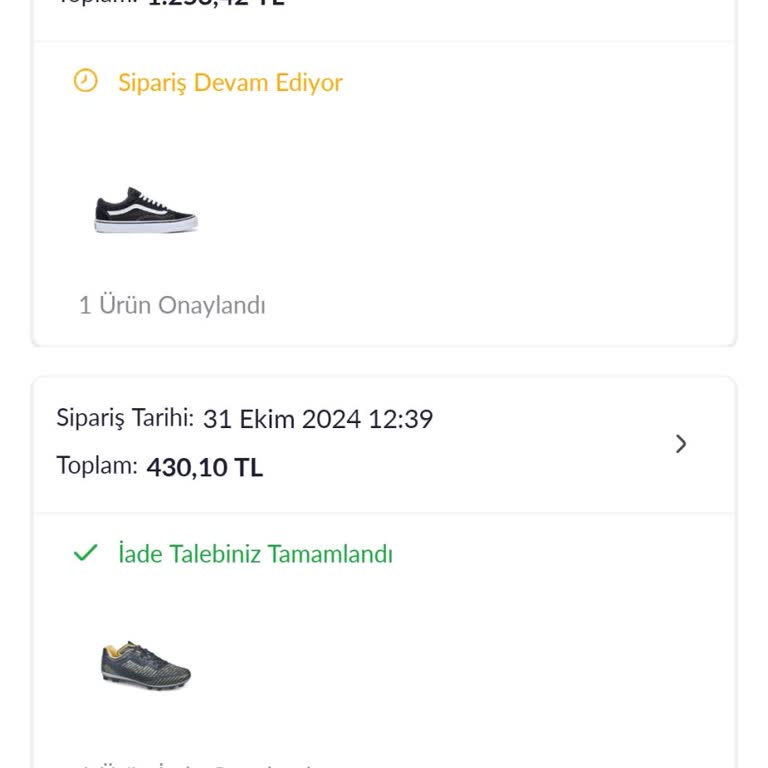768x768 pixels.
Task: Open order details via right chevron arrow
Action: (681, 444)
